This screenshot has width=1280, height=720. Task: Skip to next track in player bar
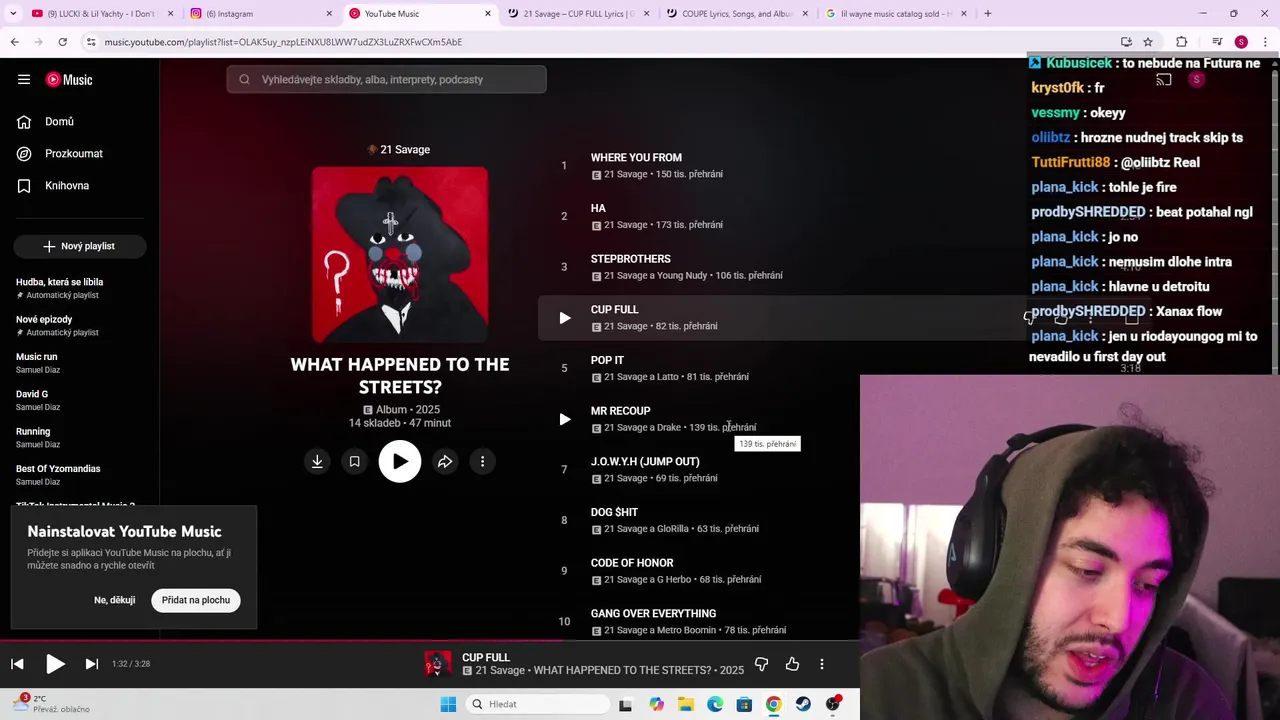92,664
